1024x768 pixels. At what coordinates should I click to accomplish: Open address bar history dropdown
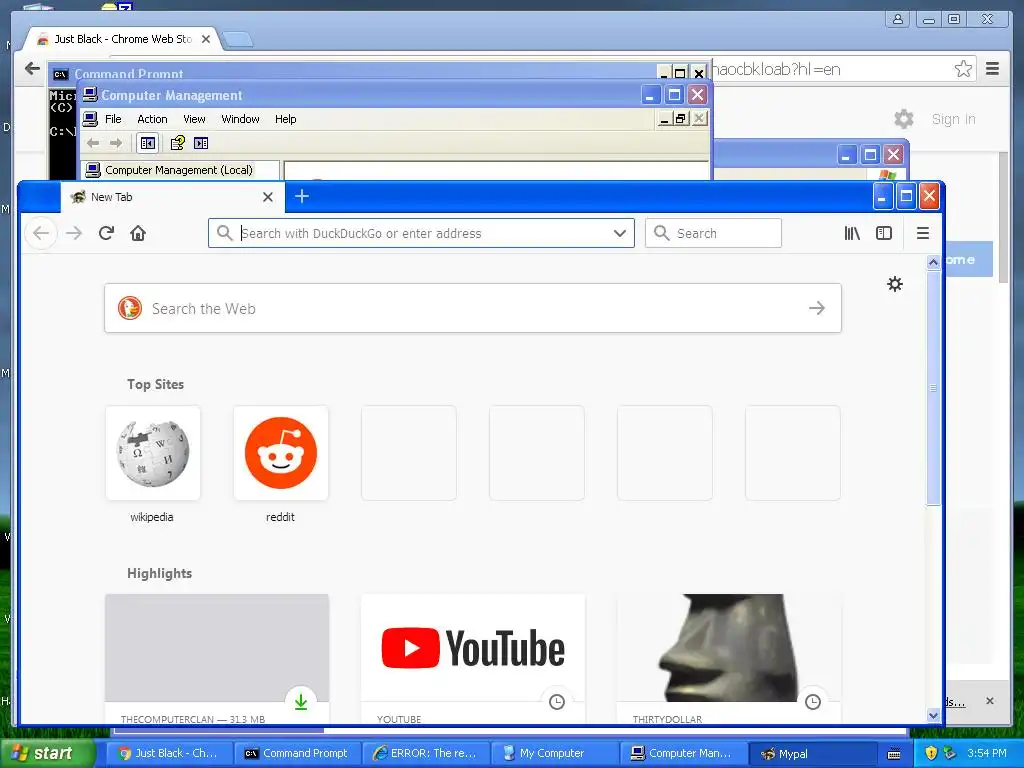[620, 233]
